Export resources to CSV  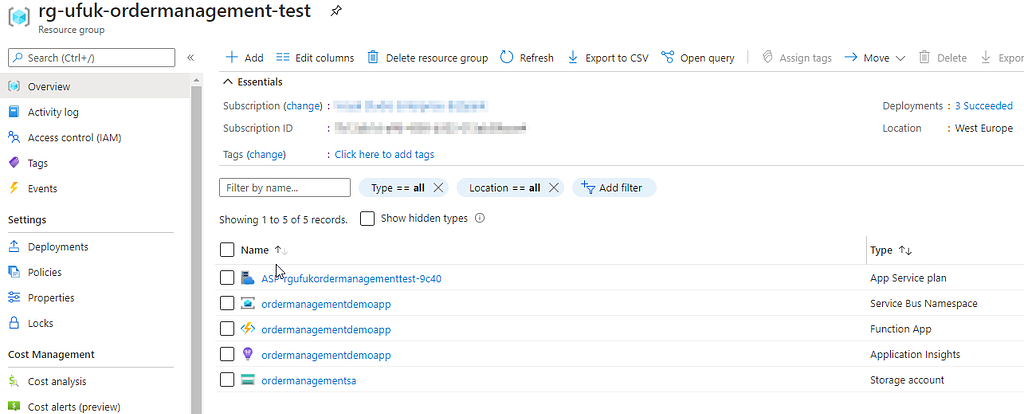607,57
